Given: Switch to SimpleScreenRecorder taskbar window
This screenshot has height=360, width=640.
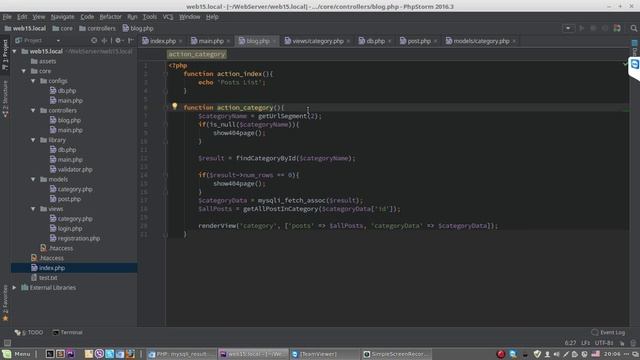Looking at the screenshot, I should (x=396, y=354).
